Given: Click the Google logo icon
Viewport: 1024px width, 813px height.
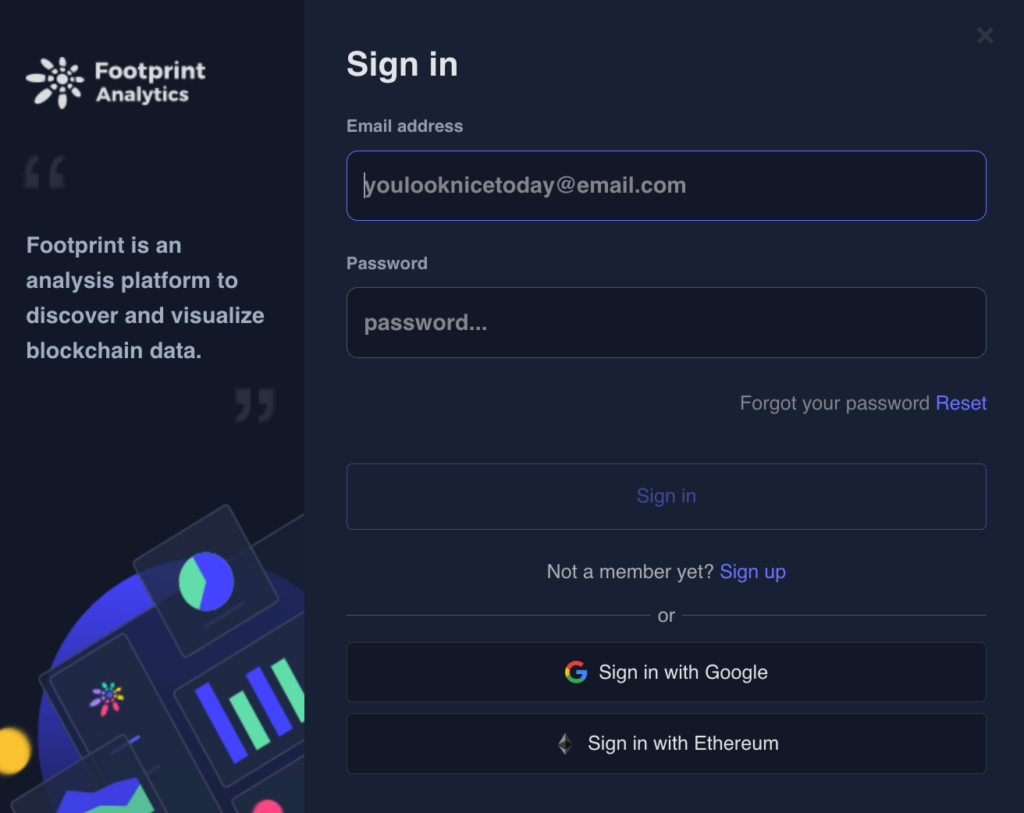Looking at the screenshot, I should click(576, 672).
